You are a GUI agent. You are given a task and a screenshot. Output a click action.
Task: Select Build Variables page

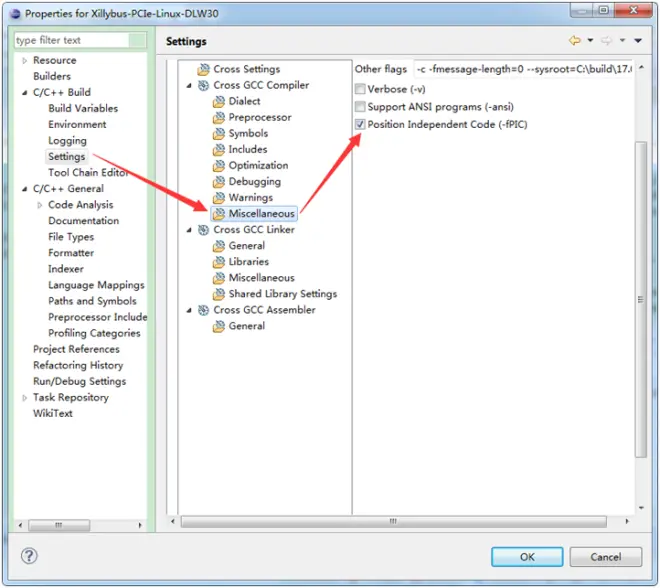pyautogui.click(x=83, y=108)
